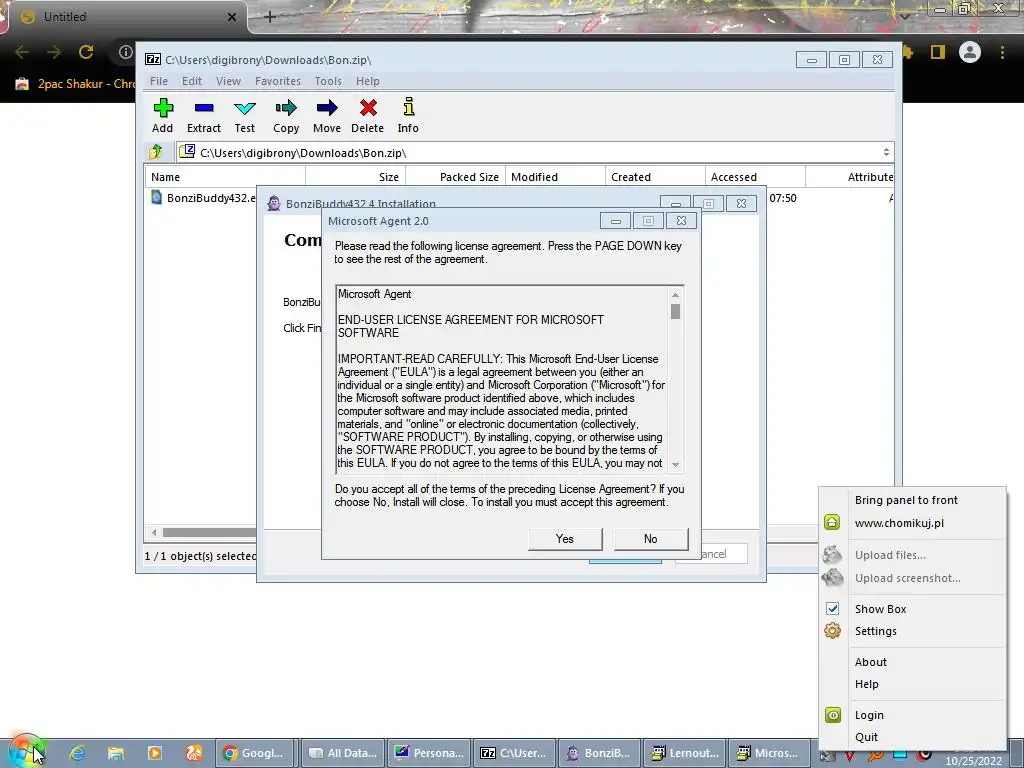Go back in the Chrome browser

click(22, 52)
